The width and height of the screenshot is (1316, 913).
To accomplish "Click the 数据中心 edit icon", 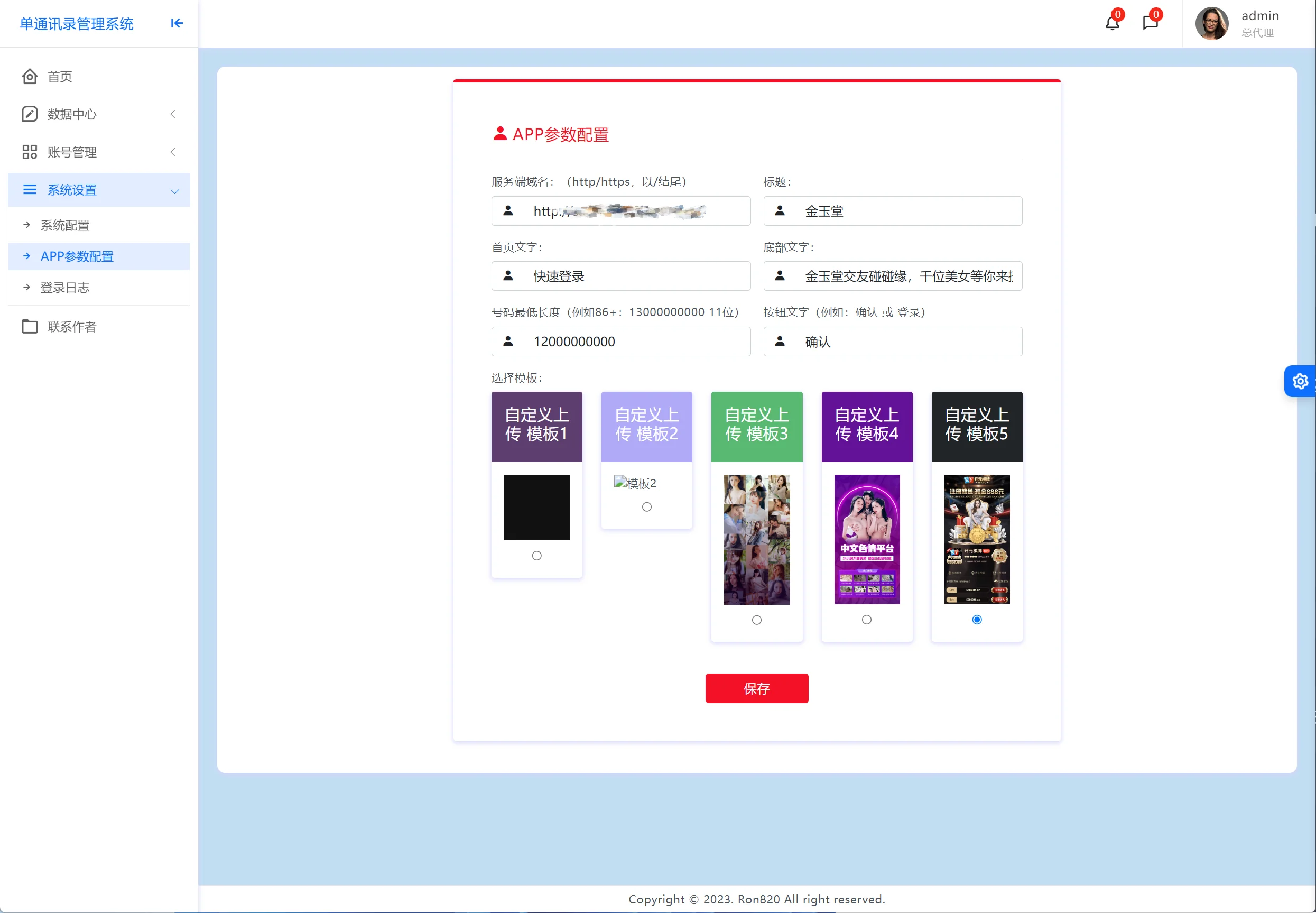I will coord(30,114).
